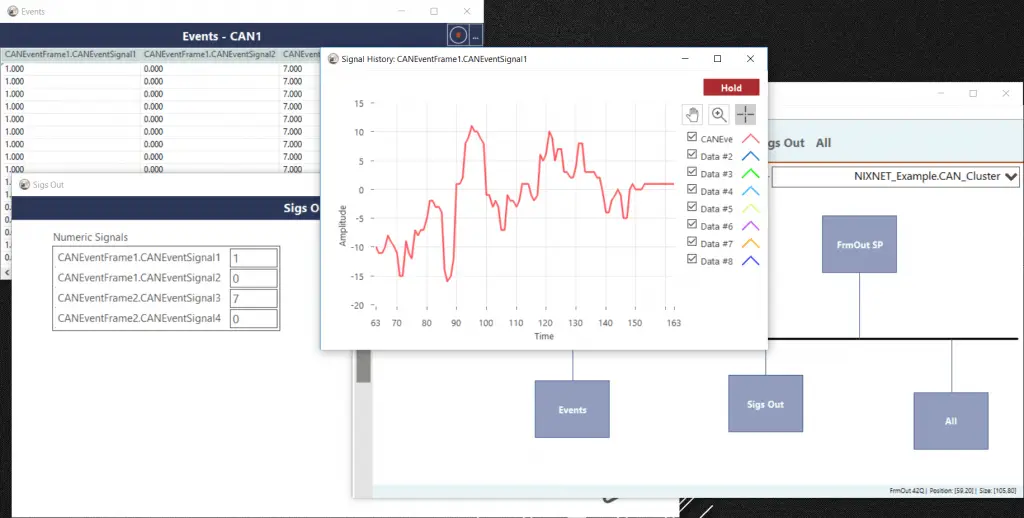This screenshot has height=518, width=1024.
Task: Click the record button in Events header
Action: pos(457,35)
